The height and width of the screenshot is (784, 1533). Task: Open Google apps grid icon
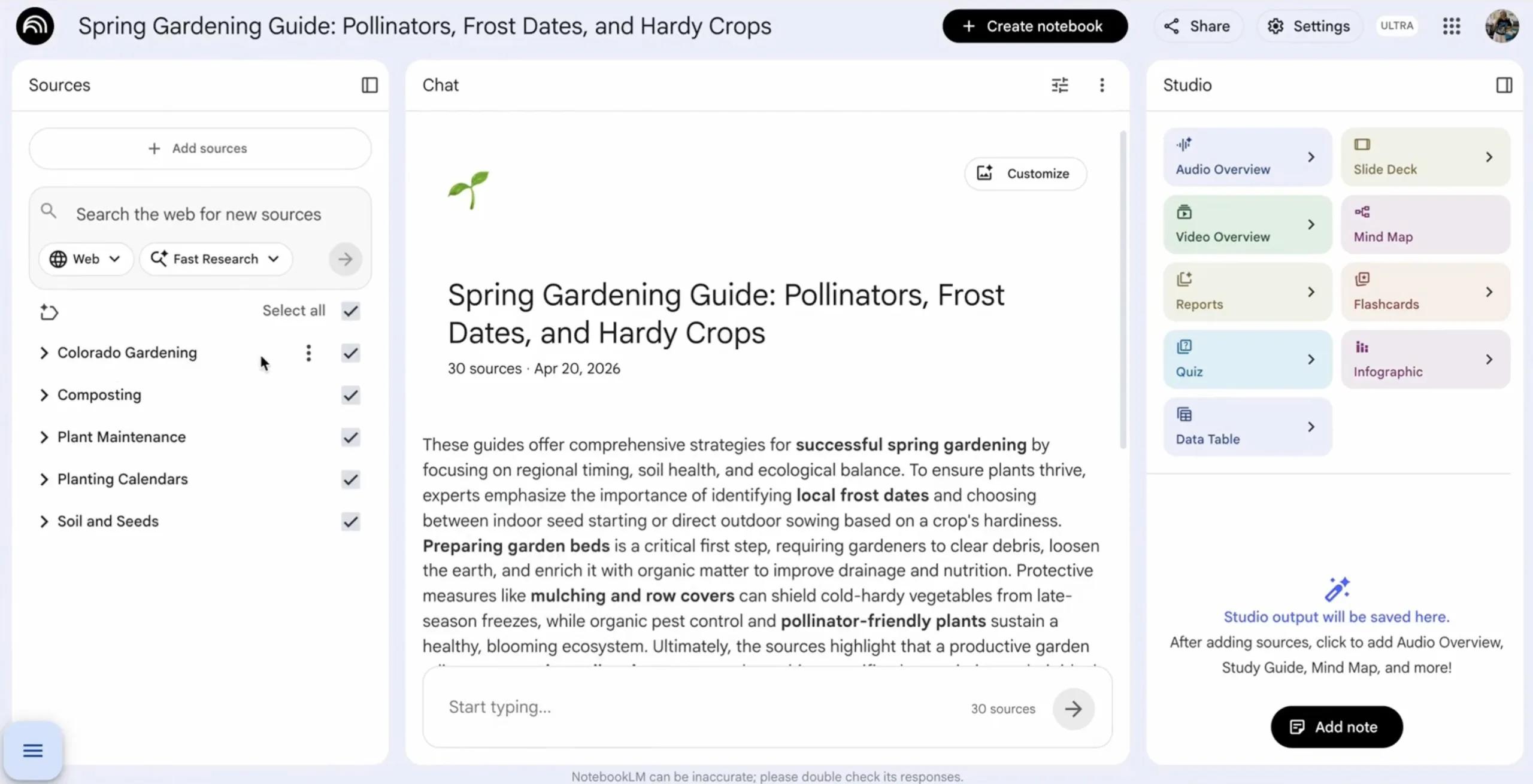(x=1452, y=26)
